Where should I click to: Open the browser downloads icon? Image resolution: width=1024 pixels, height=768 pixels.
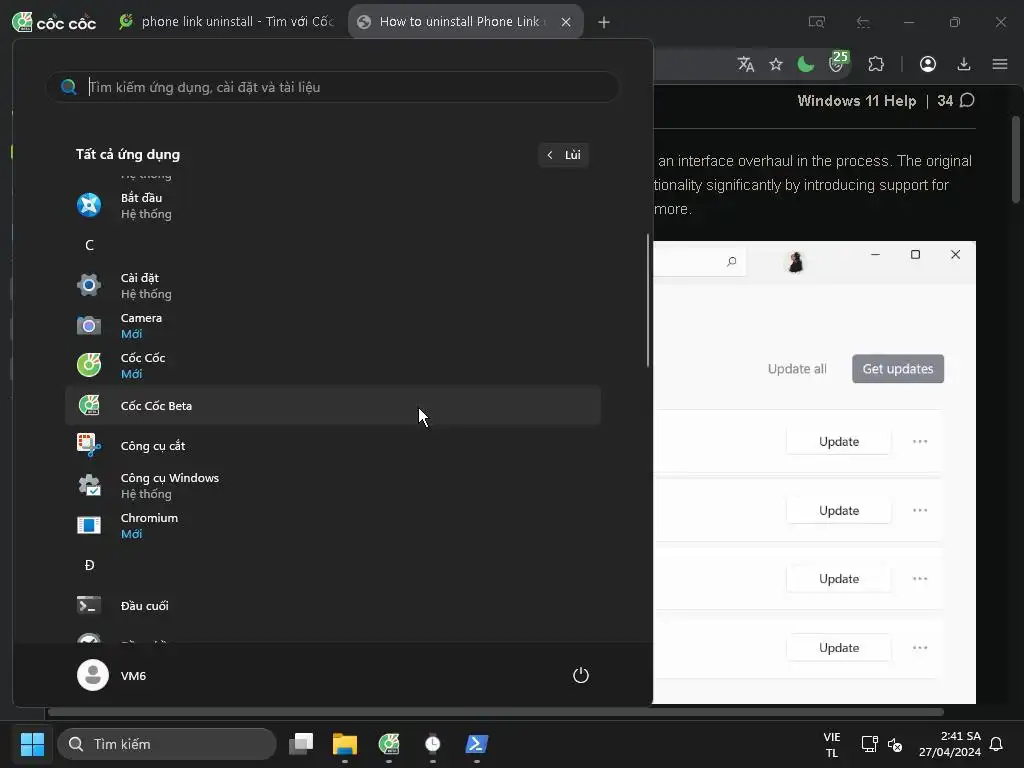click(963, 64)
